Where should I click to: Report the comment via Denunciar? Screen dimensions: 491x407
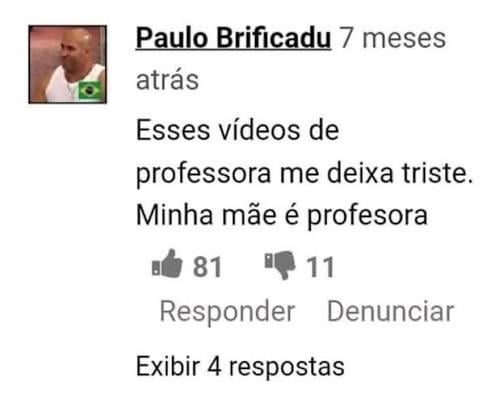coord(391,311)
